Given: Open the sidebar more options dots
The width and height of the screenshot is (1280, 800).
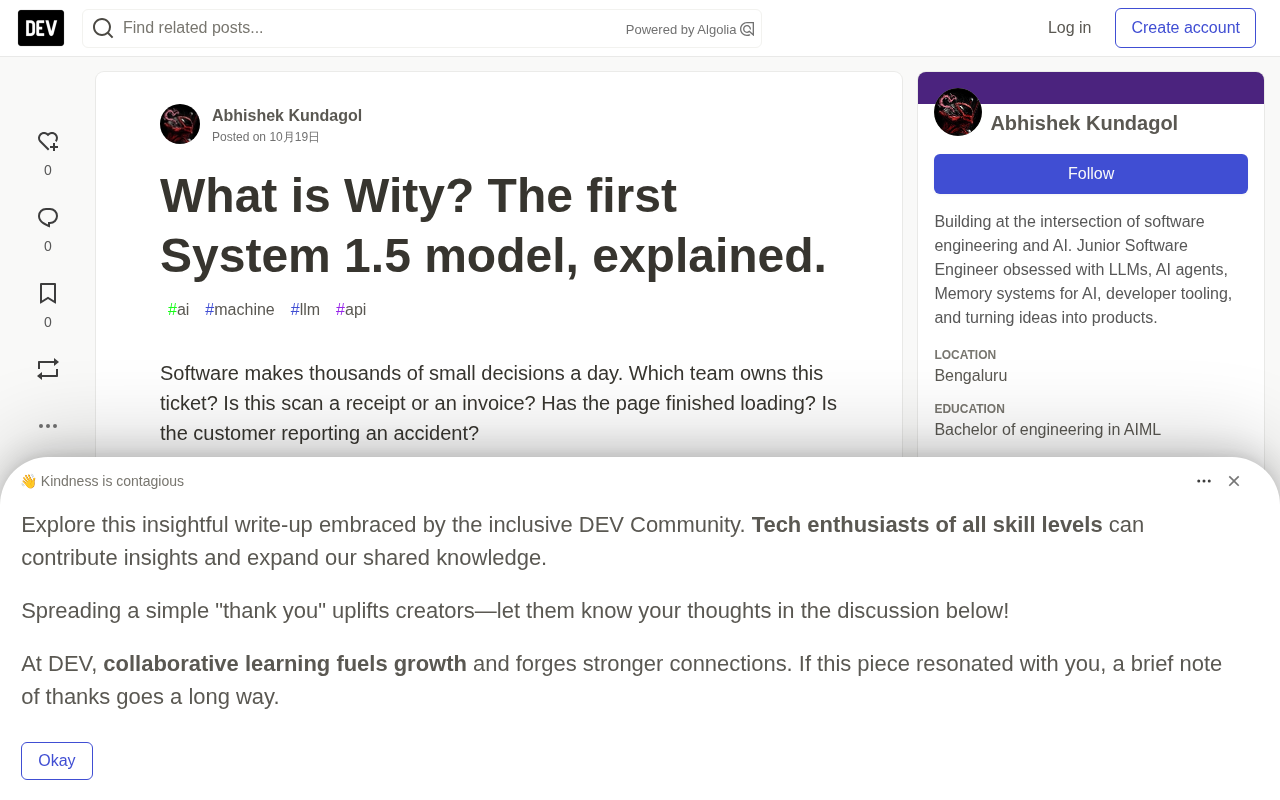Looking at the screenshot, I should tap(48, 426).
